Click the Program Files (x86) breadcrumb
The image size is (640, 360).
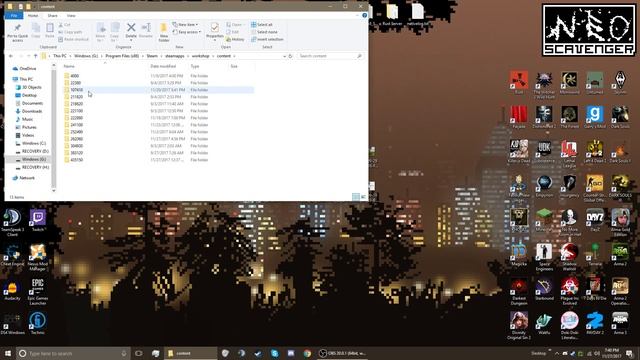[x=122, y=56]
